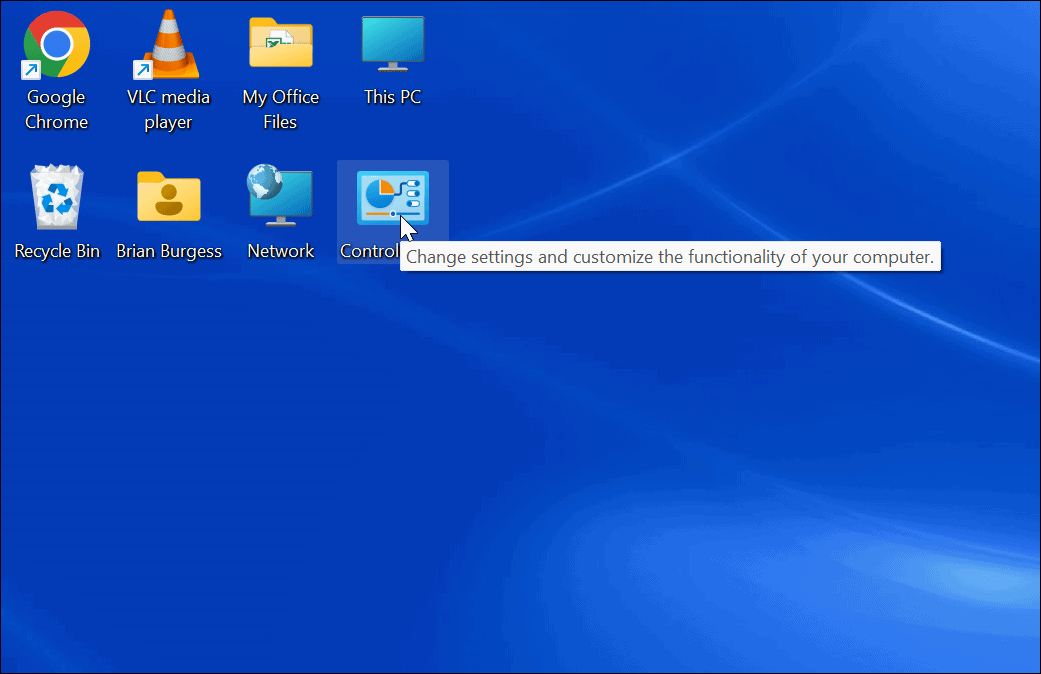Click the recycle symbol on Recycle Bin
Screen dimensions: 1041x674
coord(56,197)
